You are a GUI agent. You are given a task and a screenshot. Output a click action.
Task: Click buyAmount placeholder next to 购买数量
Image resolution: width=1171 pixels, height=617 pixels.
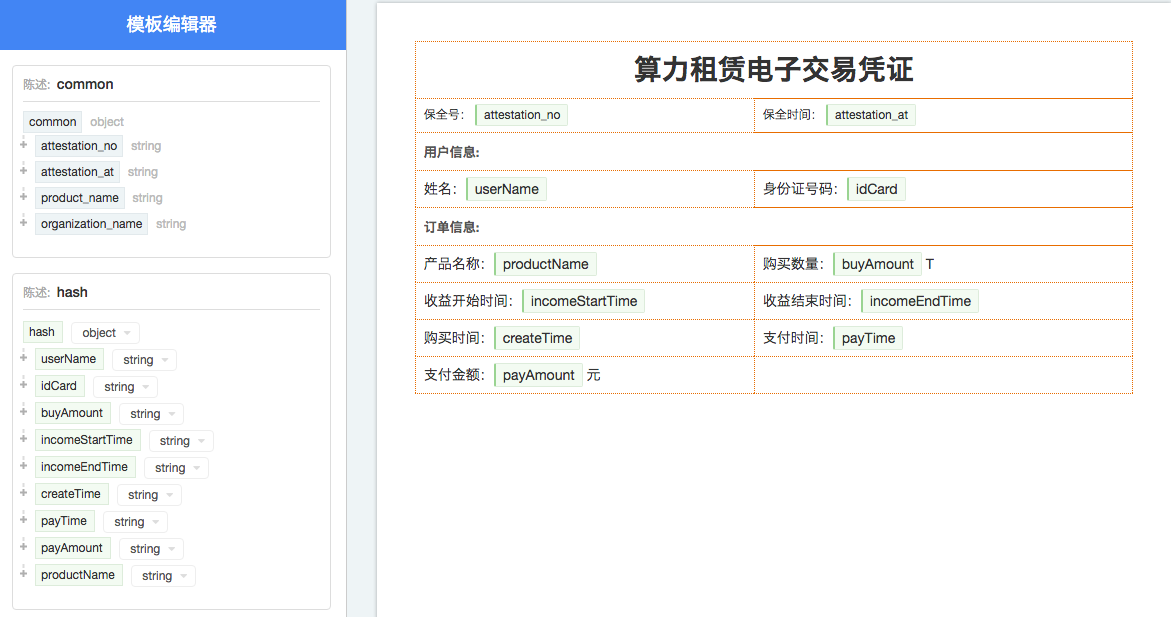878,264
